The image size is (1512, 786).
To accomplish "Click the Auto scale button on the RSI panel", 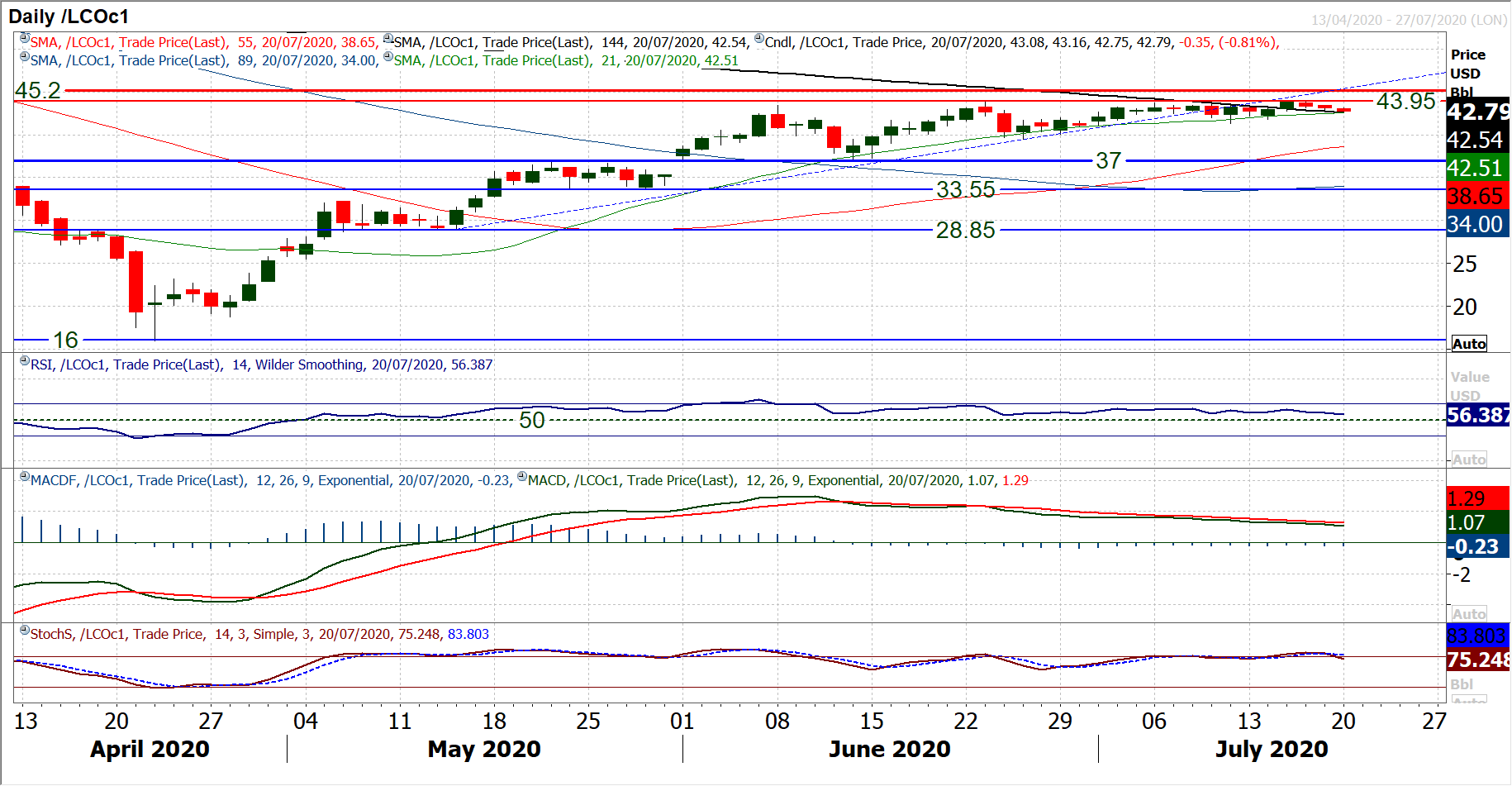I will (x=1469, y=460).
